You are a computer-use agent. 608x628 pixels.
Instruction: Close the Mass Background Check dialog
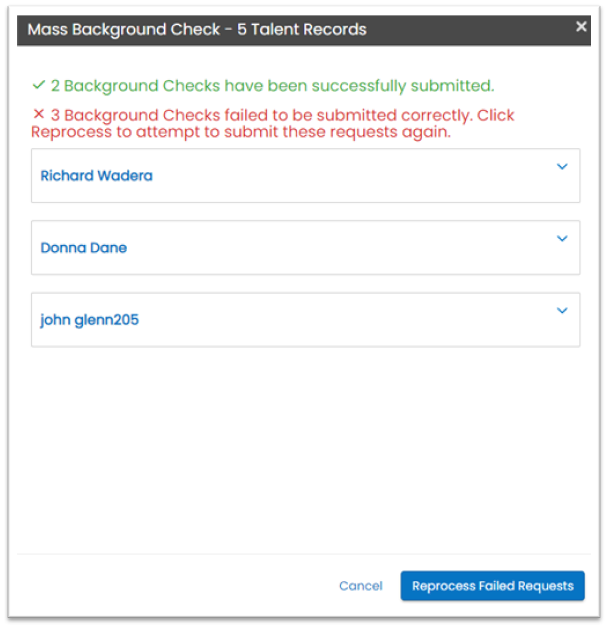[581, 27]
